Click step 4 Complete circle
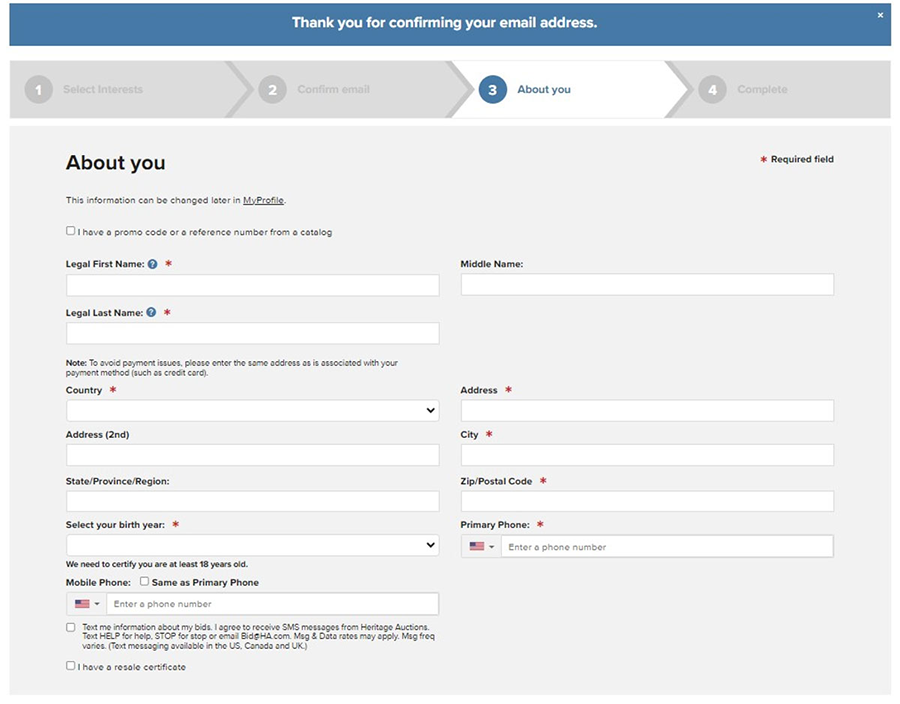The image size is (900, 704). (x=712, y=90)
